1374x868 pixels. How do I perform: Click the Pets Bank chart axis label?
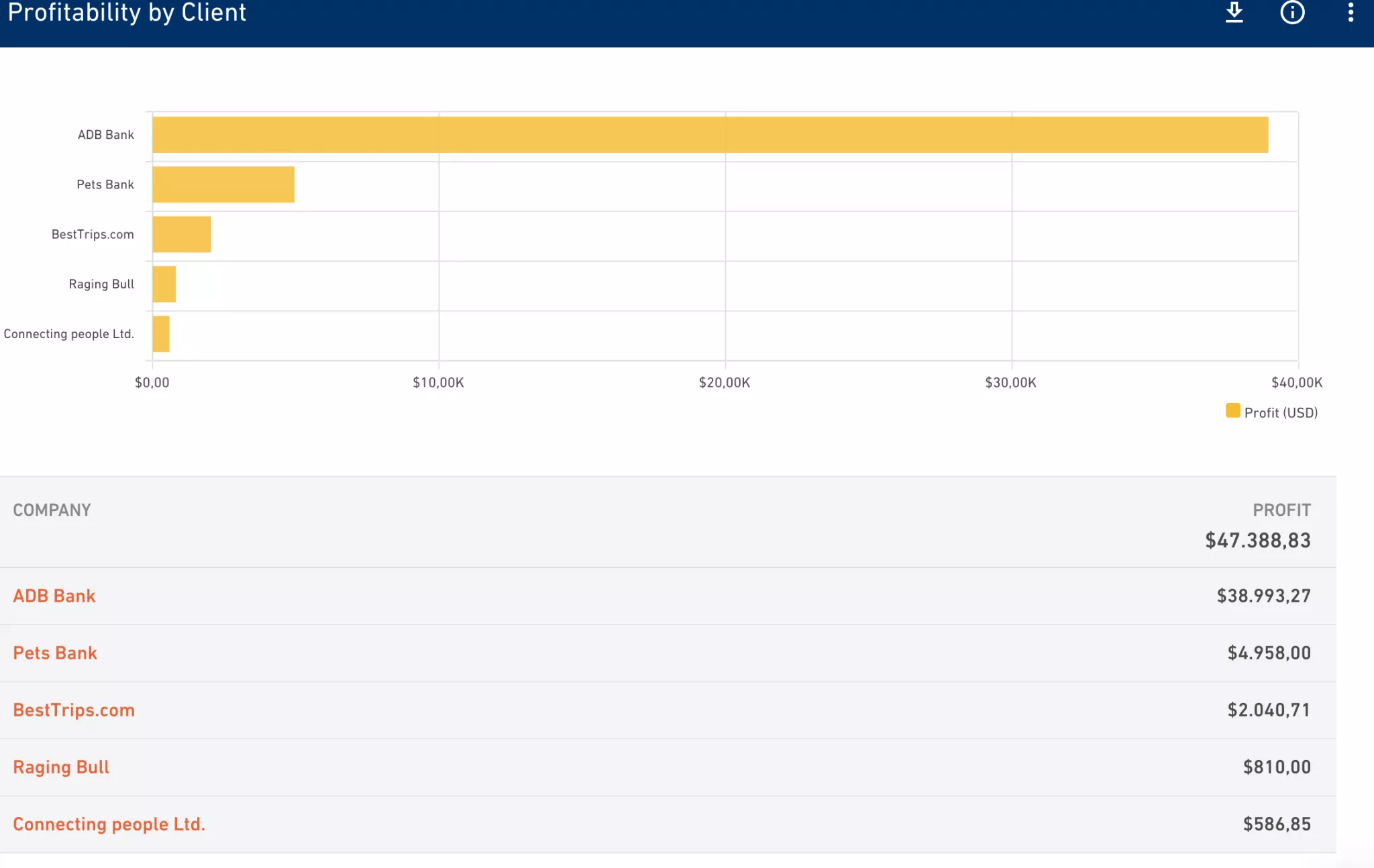[x=105, y=184]
